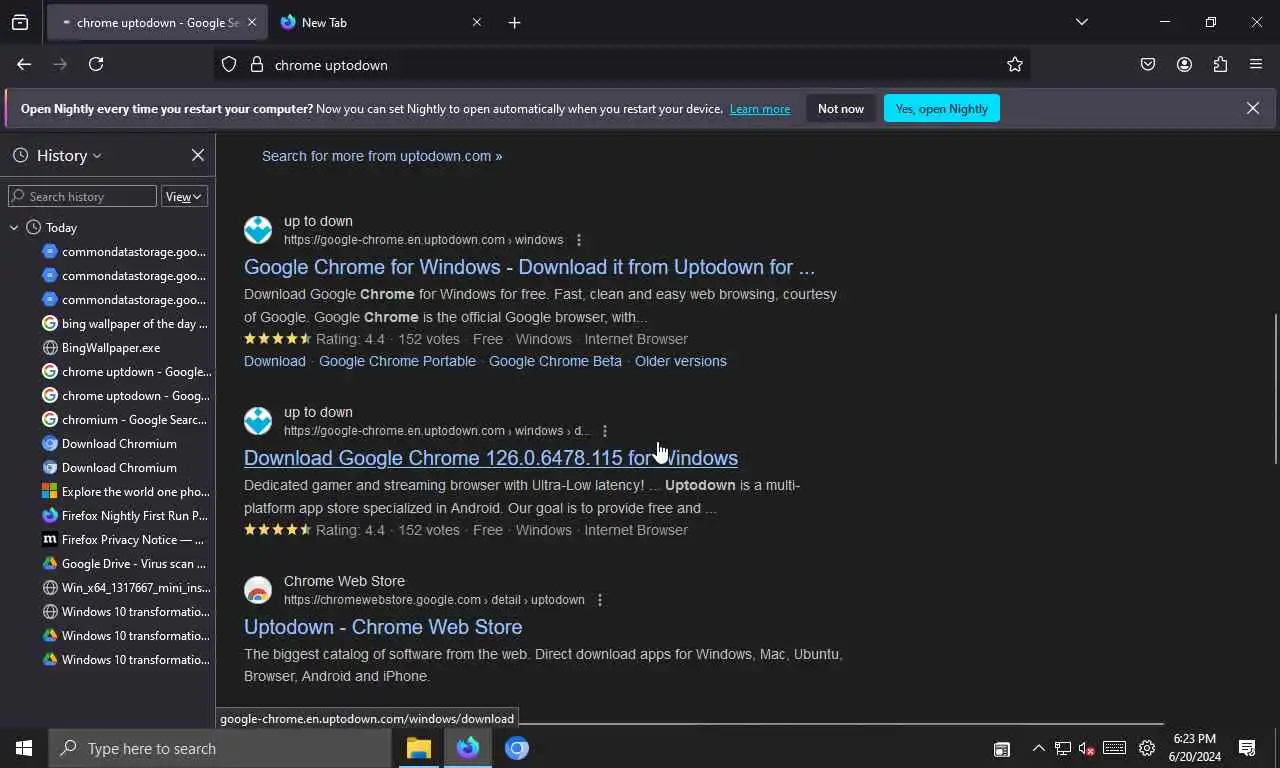Open Firefox Privacy Notice history entry
1280x768 pixels.
coord(125,539)
